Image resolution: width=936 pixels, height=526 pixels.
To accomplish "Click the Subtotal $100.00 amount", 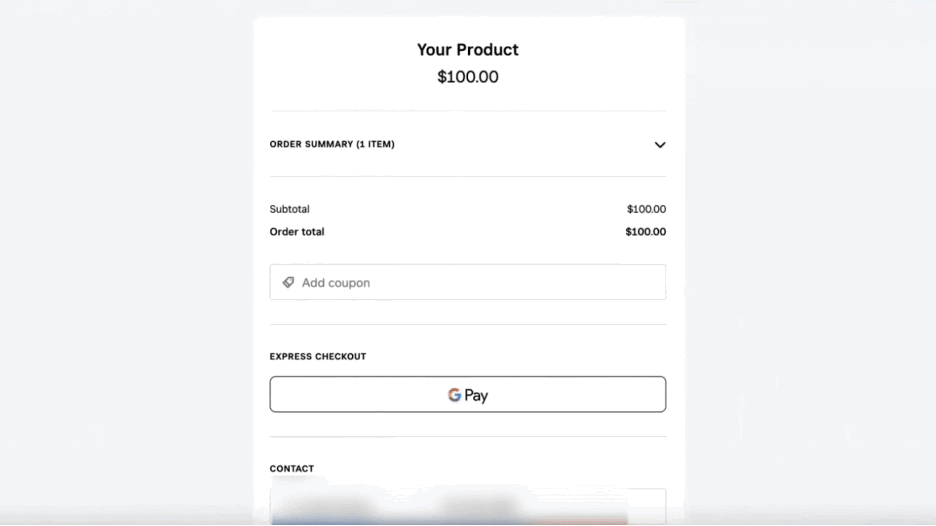I will tap(646, 209).
